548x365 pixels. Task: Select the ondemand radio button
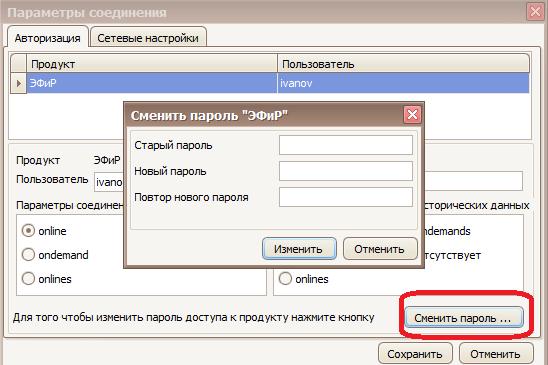(x=28, y=255)
